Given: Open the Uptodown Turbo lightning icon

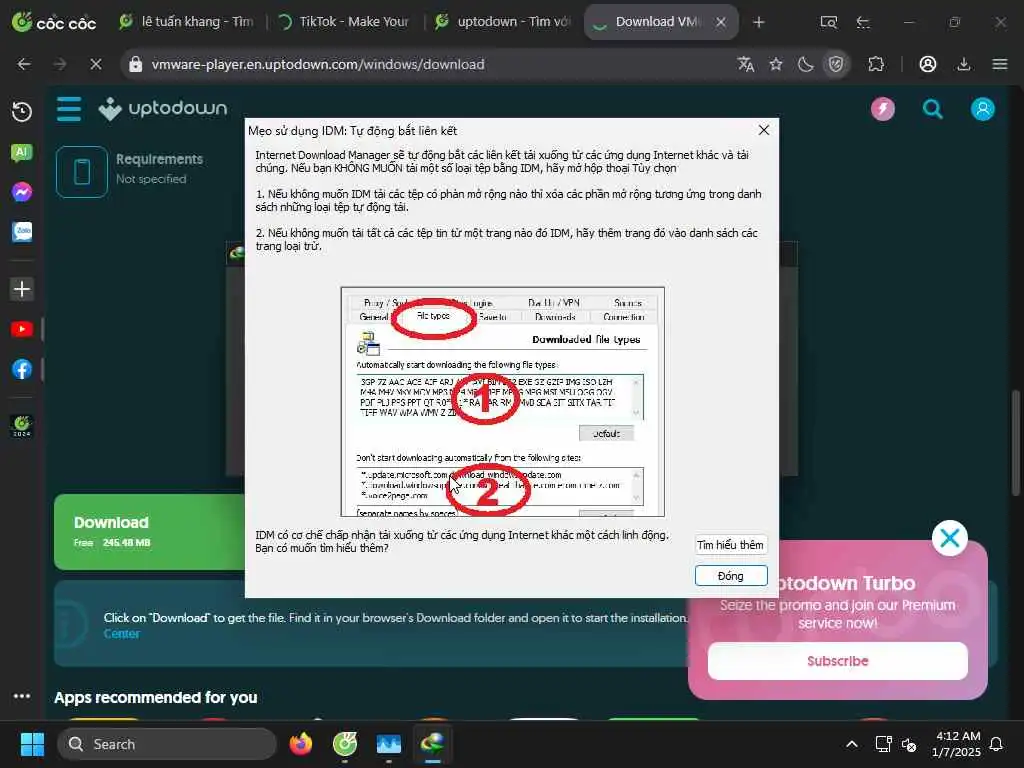Looking at the screenshot, I should point(882,108).
